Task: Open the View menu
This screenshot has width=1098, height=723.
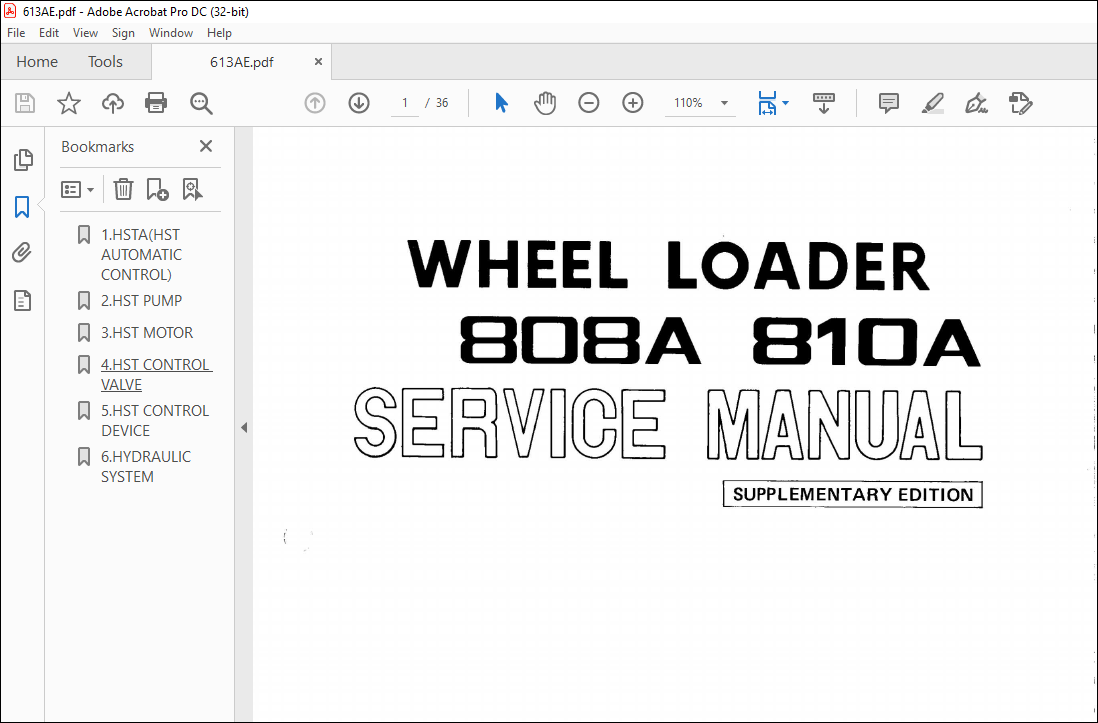Action: [85, 33]
